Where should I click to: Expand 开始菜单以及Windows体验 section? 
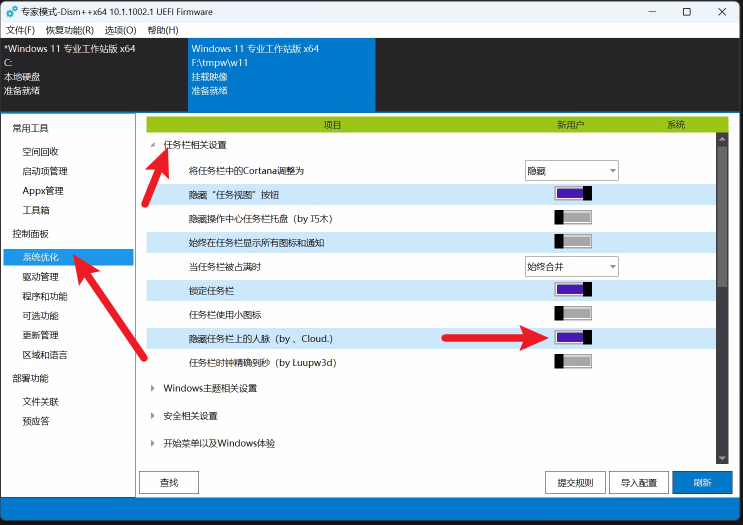pyautogui.click(x=153, y=443)
